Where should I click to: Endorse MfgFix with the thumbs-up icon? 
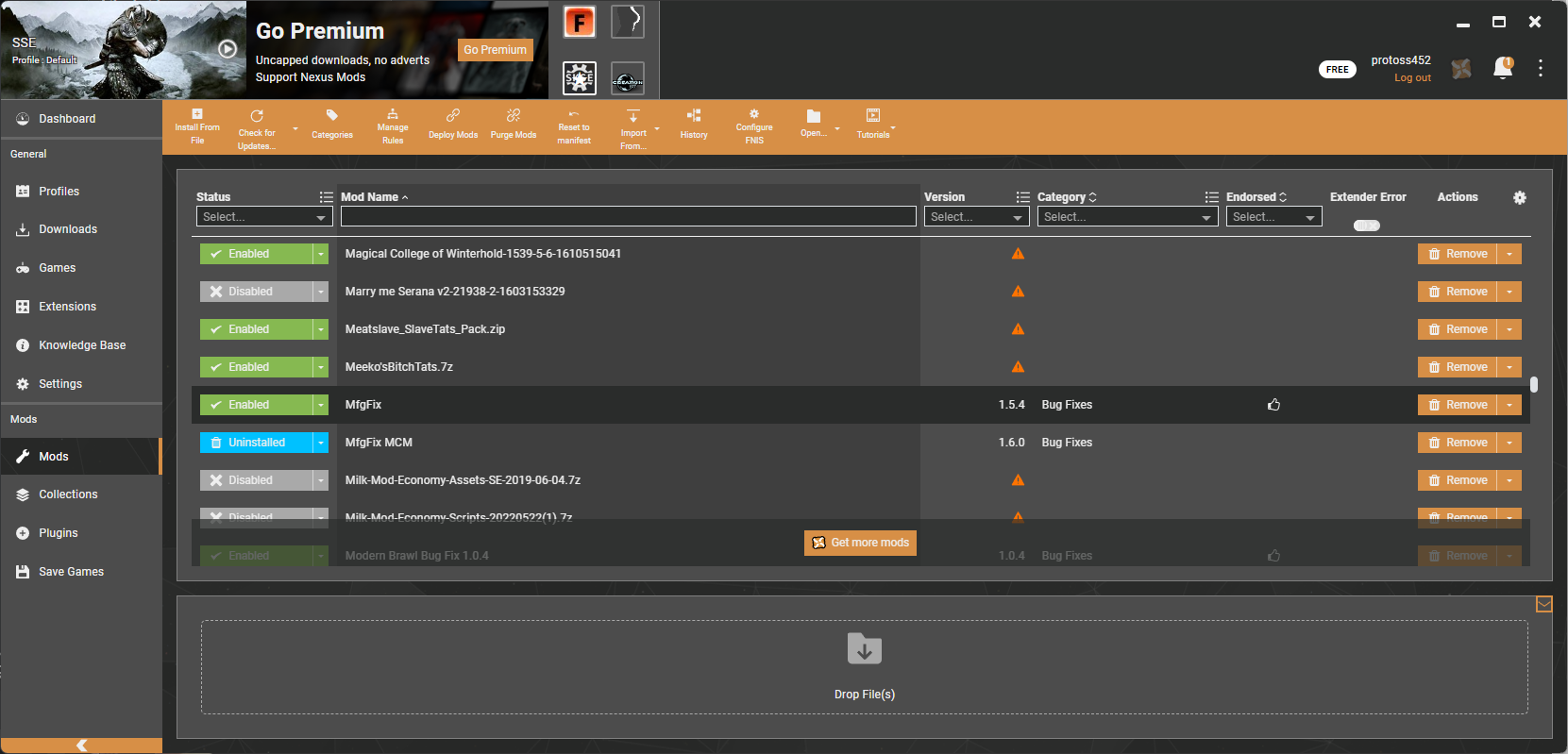pos(1273,405)
